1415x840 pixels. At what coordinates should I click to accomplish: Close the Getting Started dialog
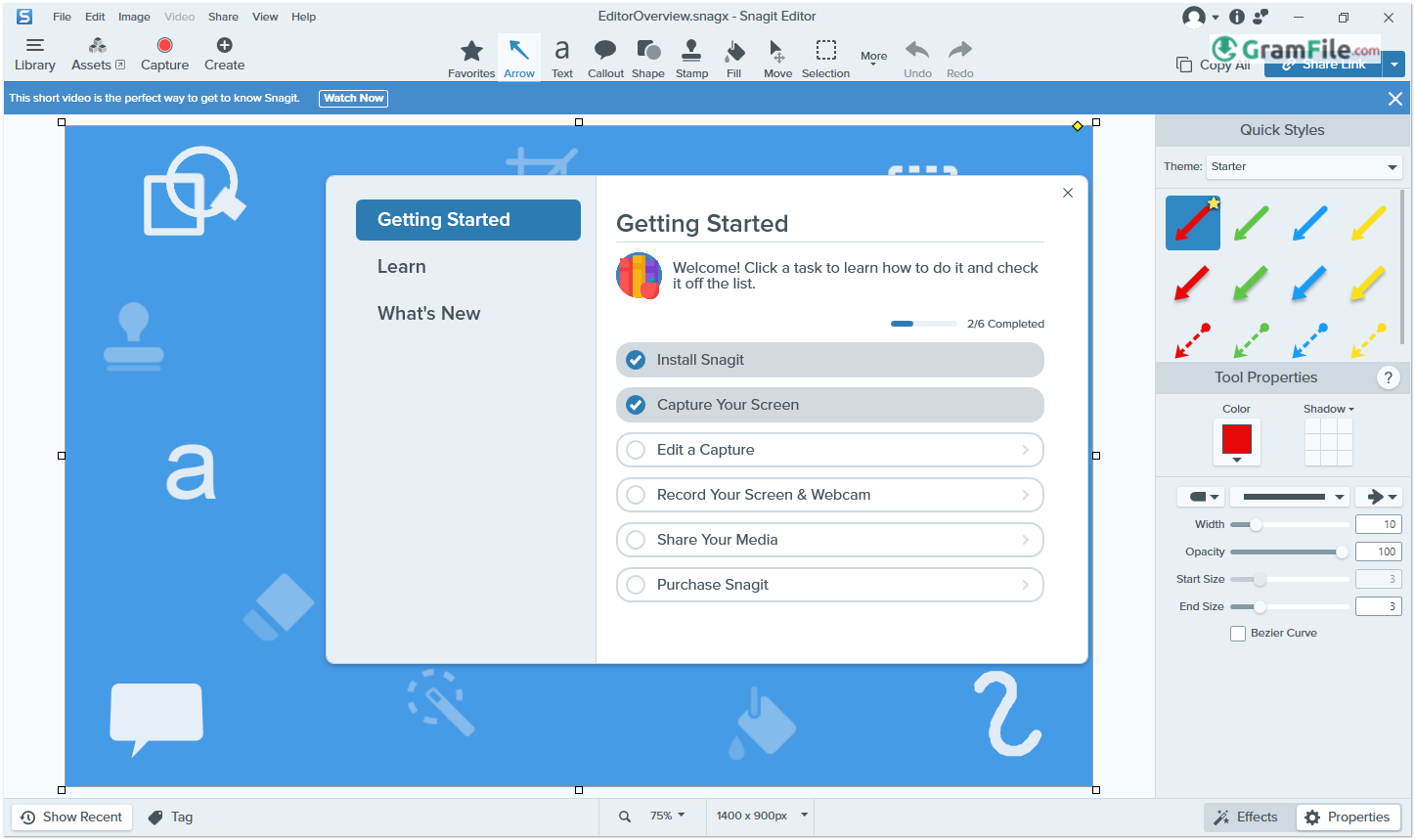[1068, 193]
